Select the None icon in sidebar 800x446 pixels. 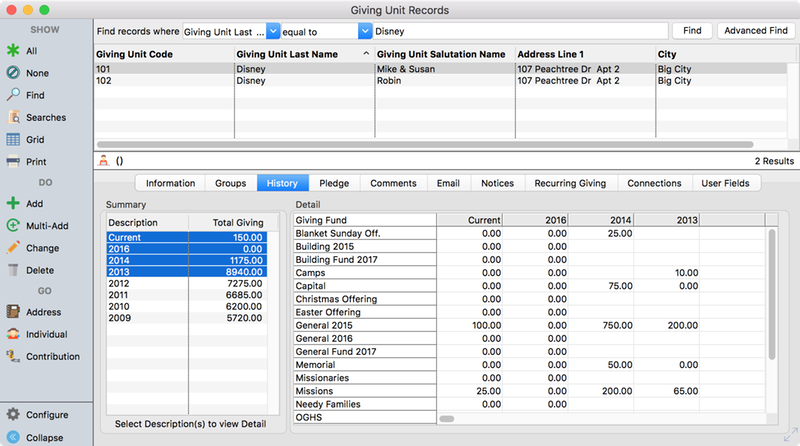(13, 72)
